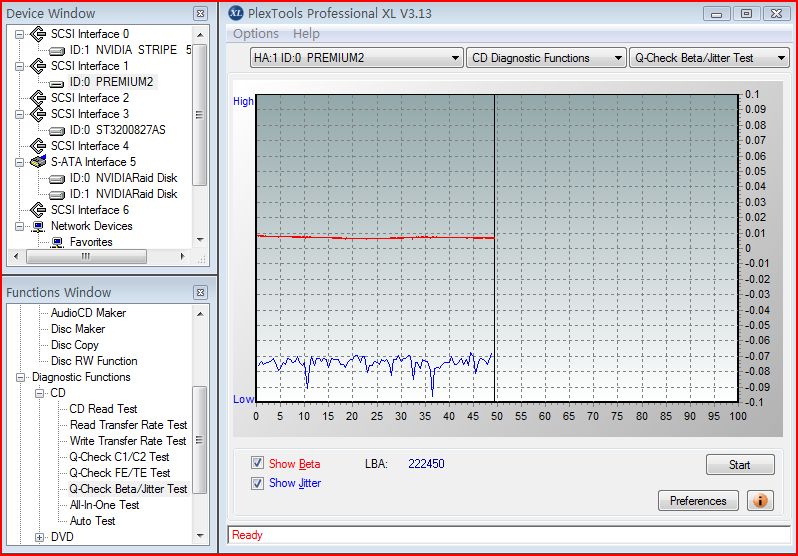
Task: Click the Device Window scroll up arrow
Action: 200,35
